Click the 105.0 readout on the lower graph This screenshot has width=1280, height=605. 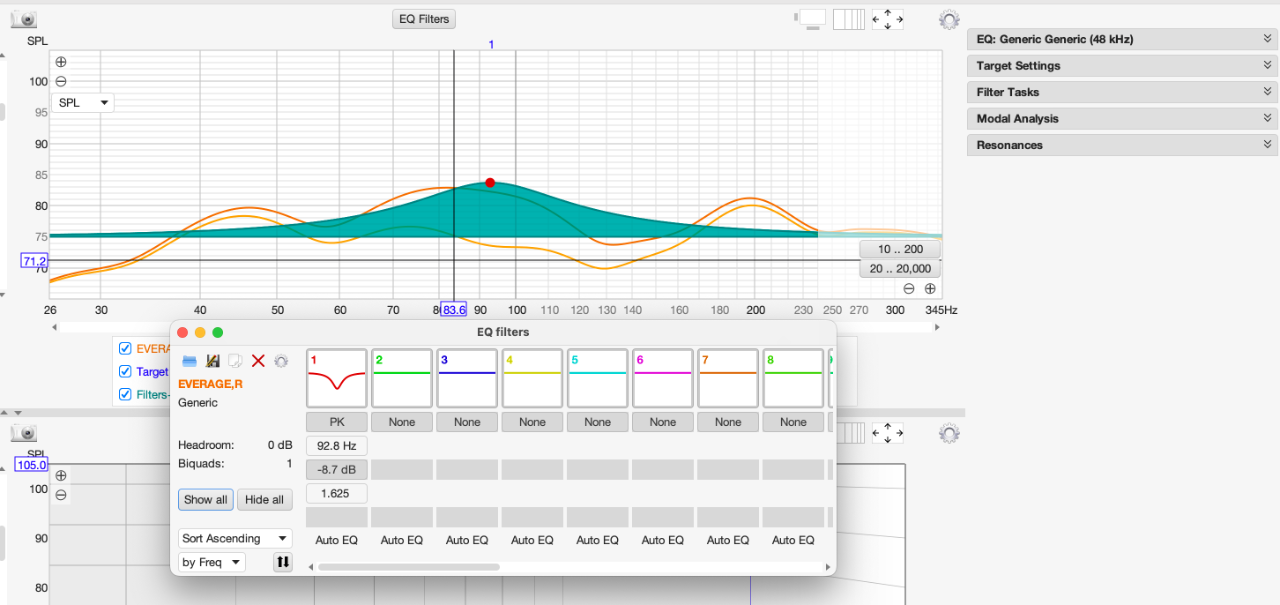[x=30, y=465]
